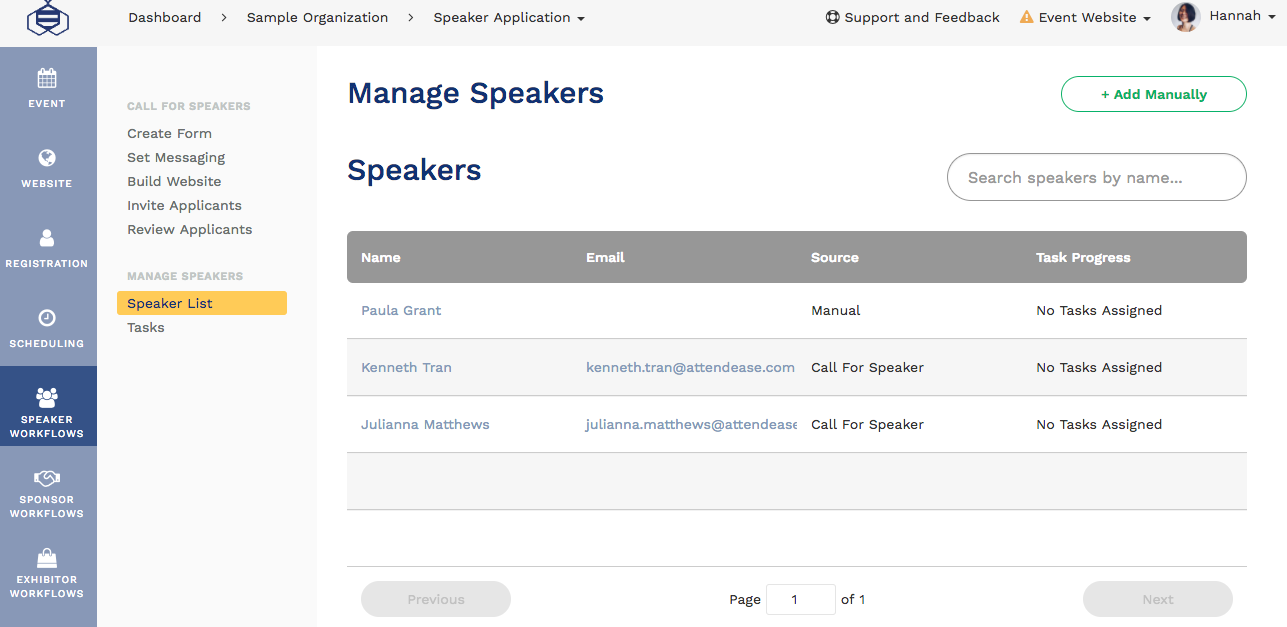1287x627 pixels.
Task: Open the Hannah account menu
Action: click(1233, 16)
